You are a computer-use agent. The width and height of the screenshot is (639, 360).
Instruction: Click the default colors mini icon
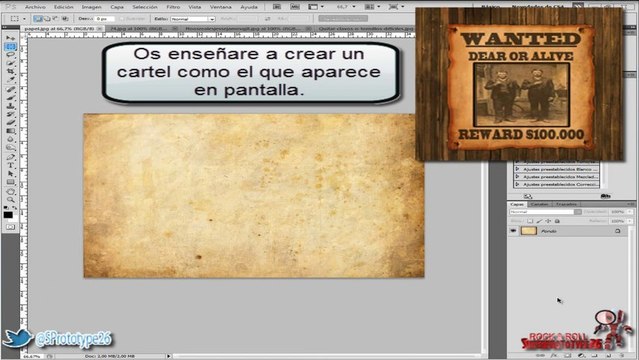7,208
